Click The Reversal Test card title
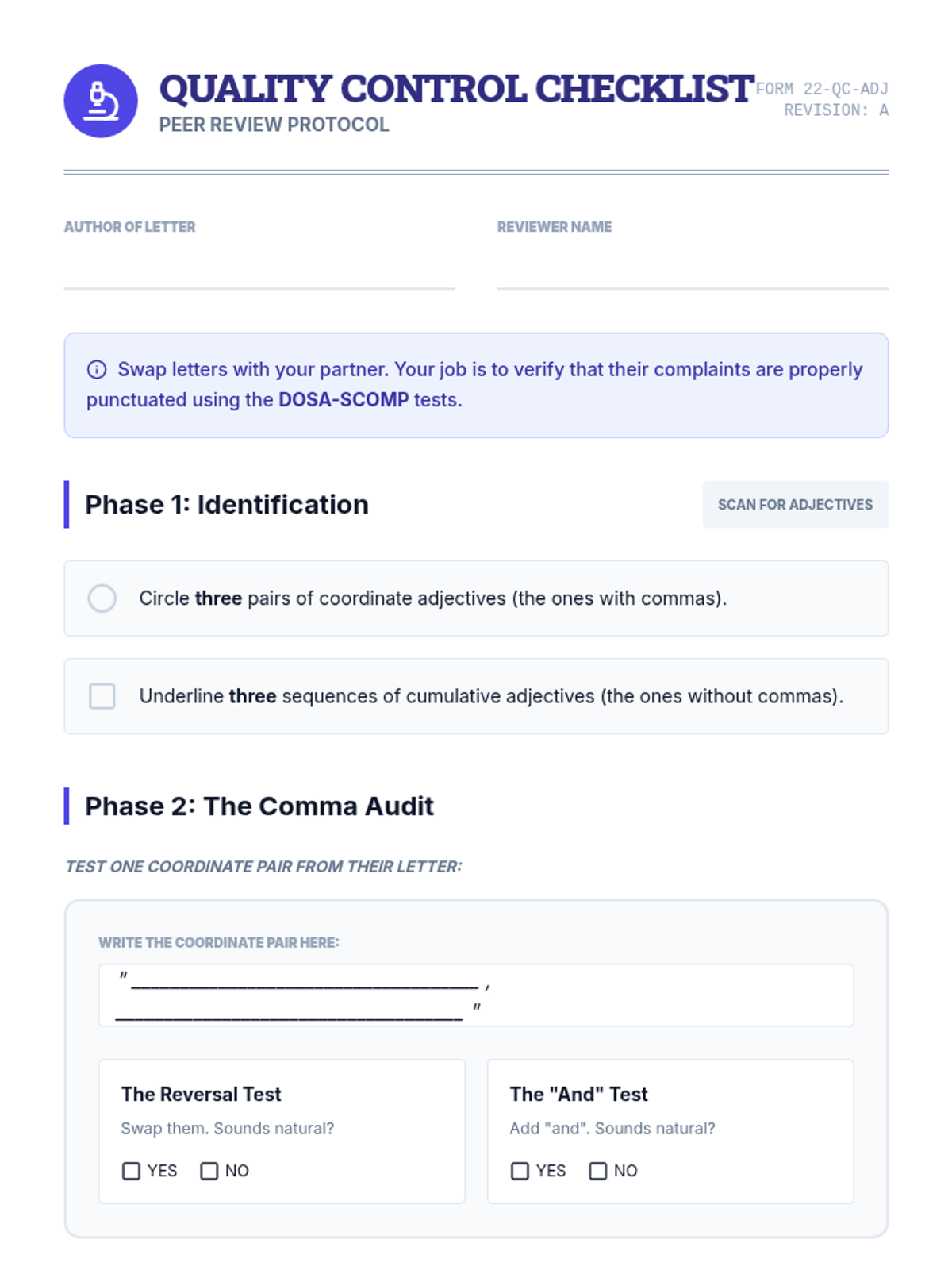The height and width of the screenshot is (1270, 952). (202, 1095)
